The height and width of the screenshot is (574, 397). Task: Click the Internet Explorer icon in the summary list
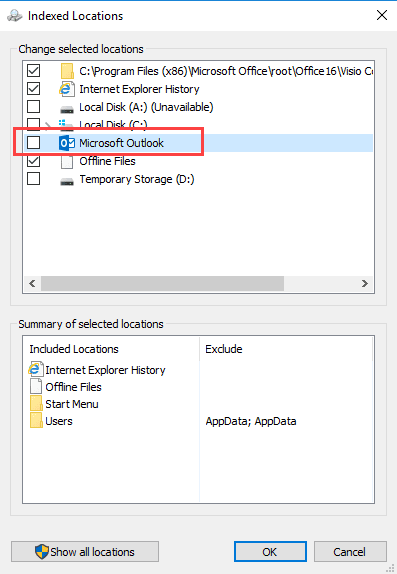click(36, 369)
